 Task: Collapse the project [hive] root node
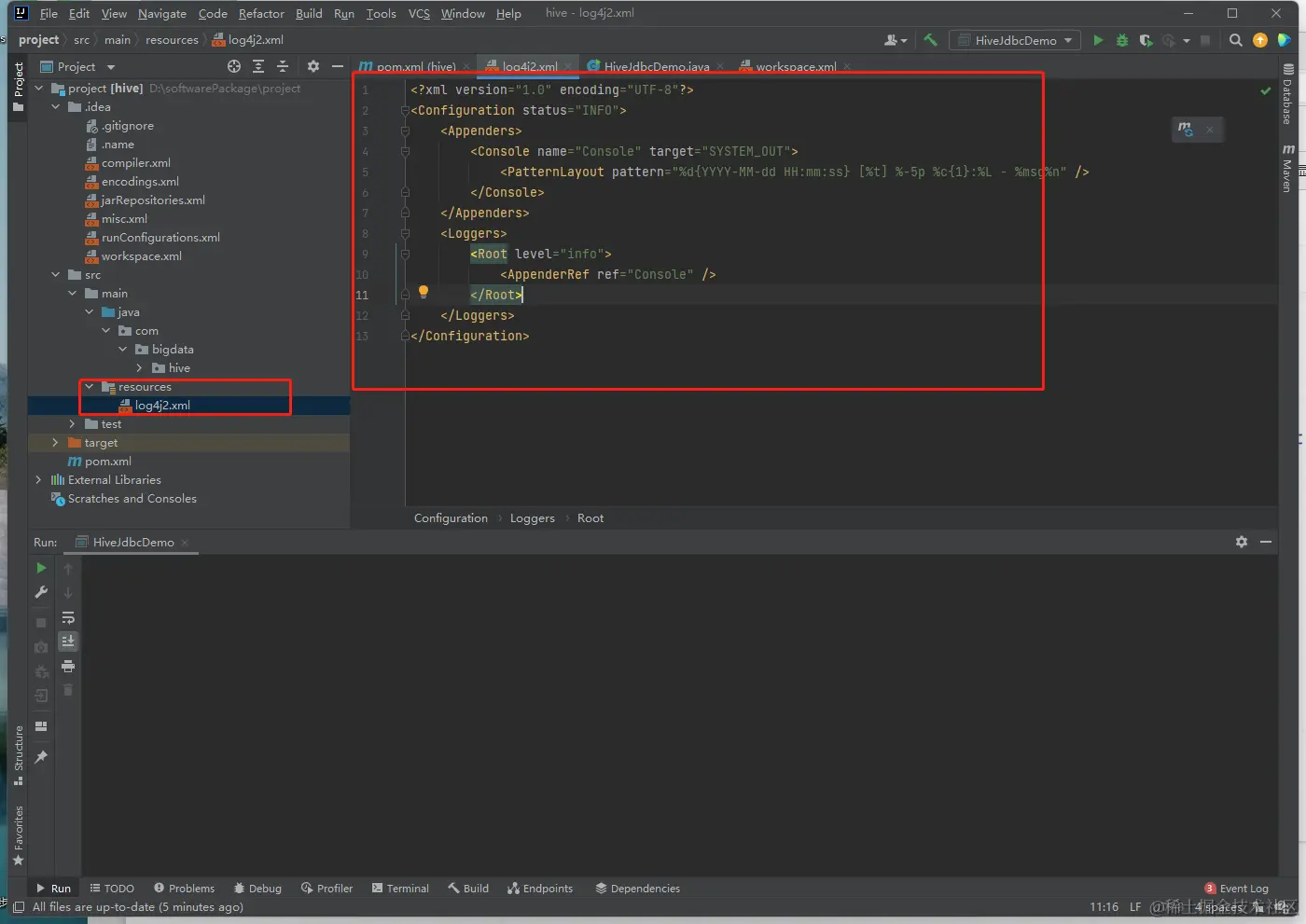(39, 89)
